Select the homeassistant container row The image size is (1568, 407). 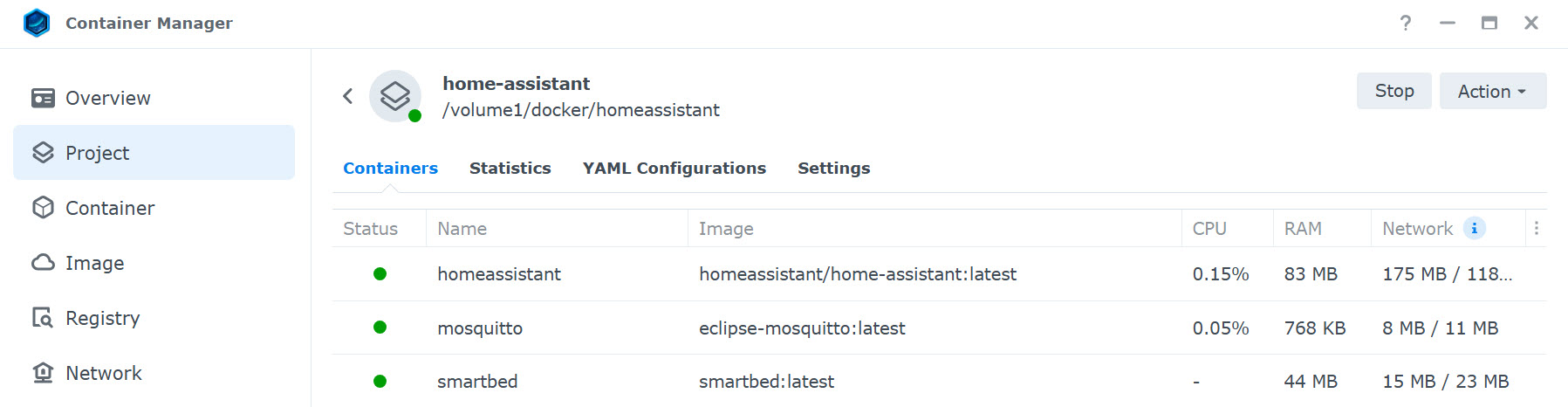[x=939, y=274]
